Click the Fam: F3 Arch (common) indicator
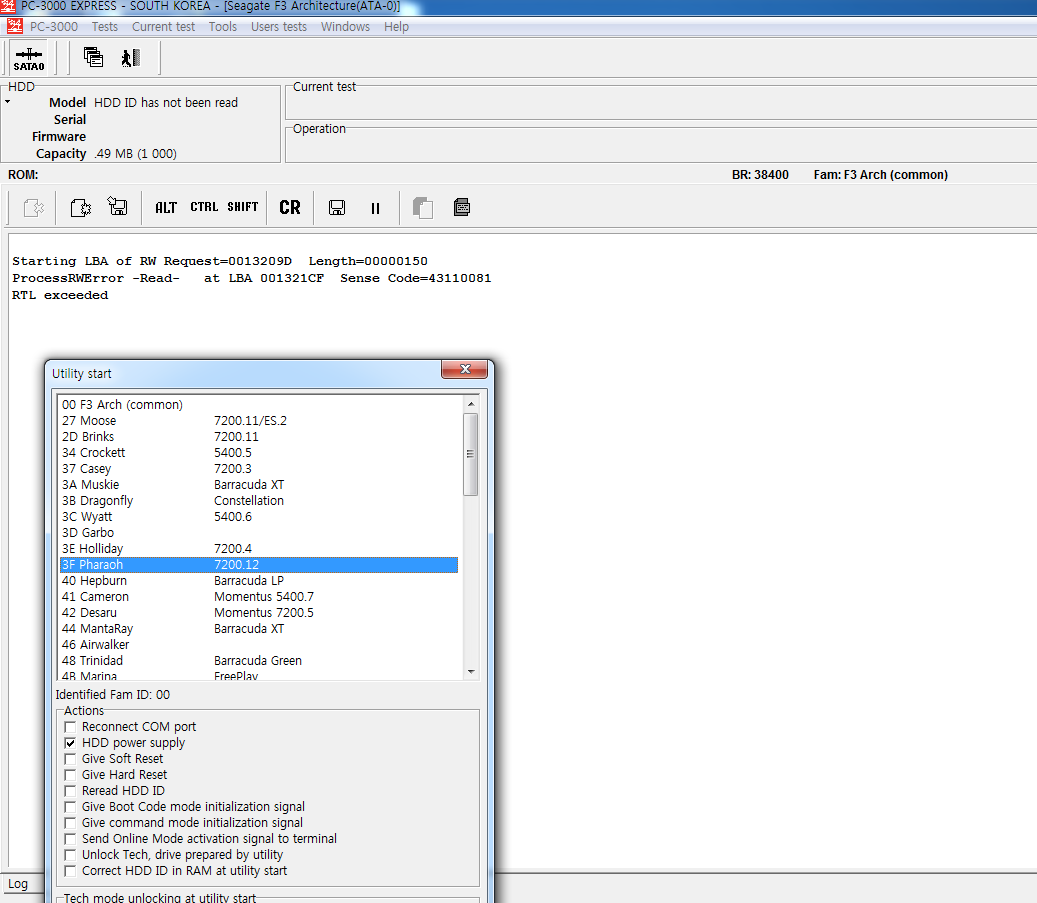Viewport: 1037px width, 903px height. [880, 175]
